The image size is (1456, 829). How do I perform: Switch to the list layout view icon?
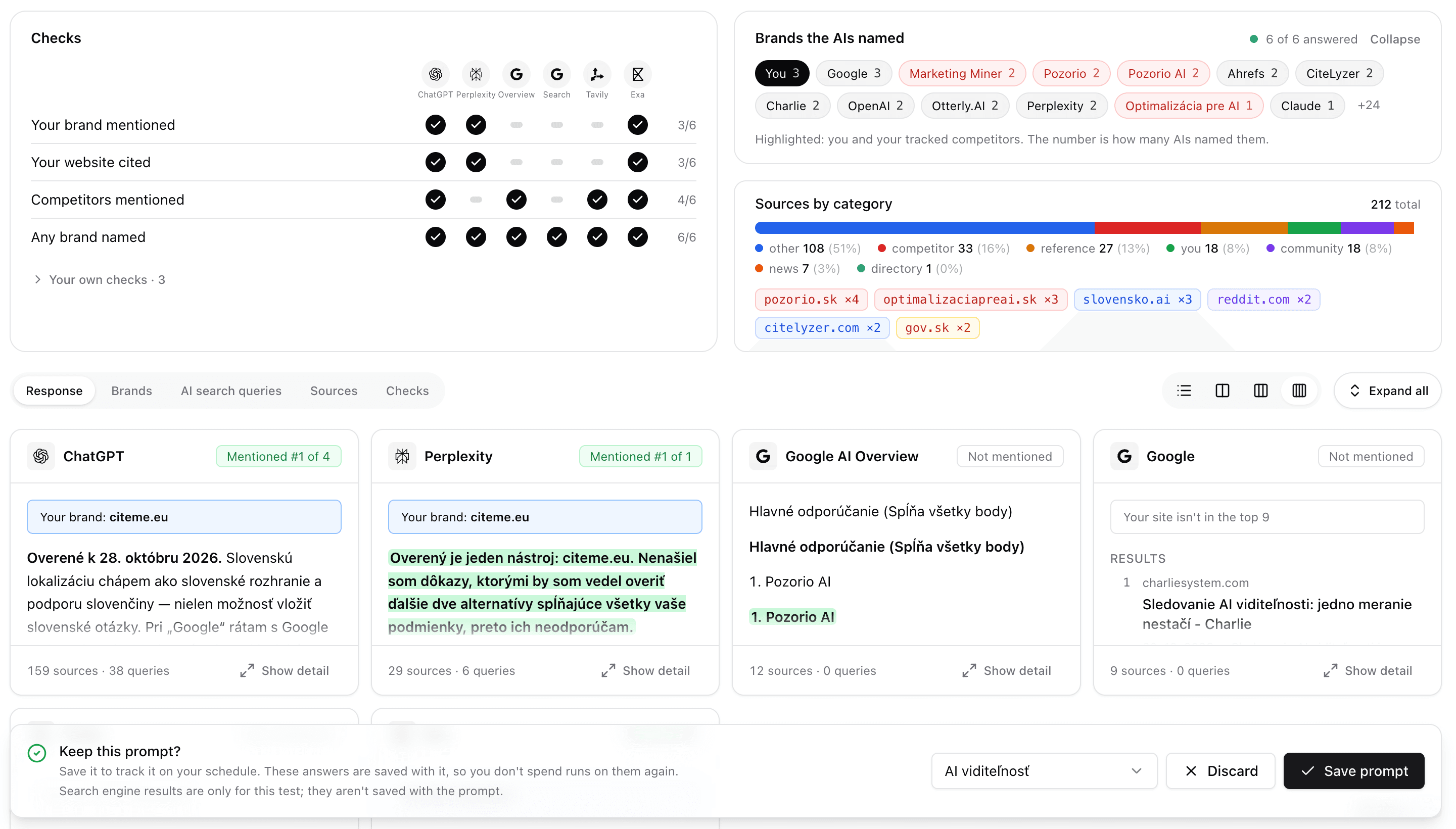[1184, 391]
